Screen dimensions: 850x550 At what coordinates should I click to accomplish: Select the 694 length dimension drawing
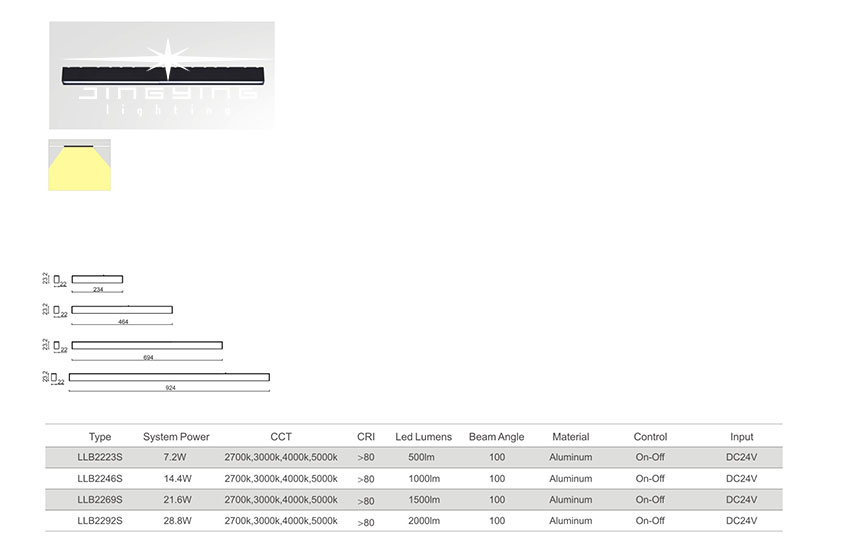pos(132,350)
